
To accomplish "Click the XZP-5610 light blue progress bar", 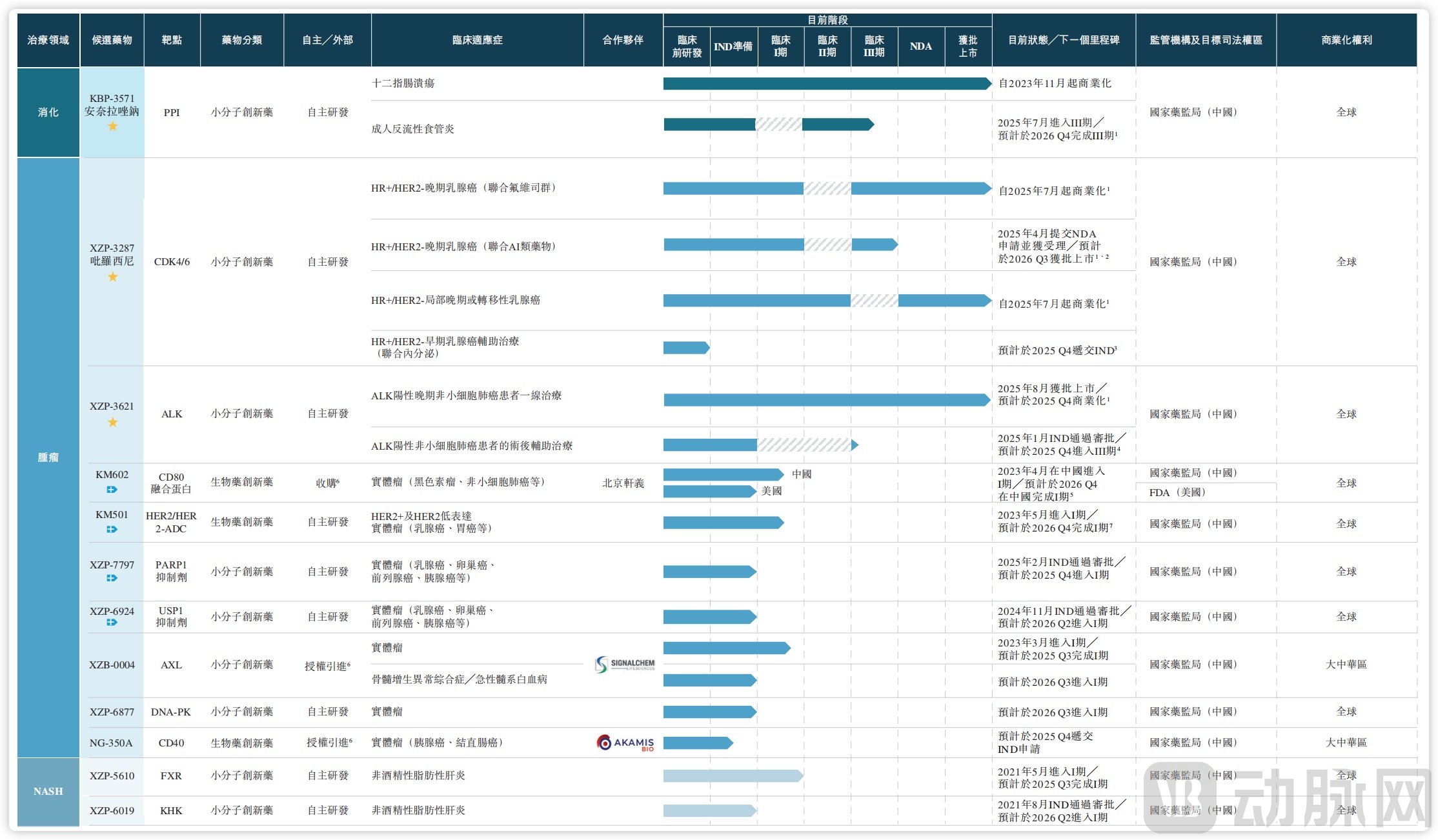I will click(x=733, y=775).
